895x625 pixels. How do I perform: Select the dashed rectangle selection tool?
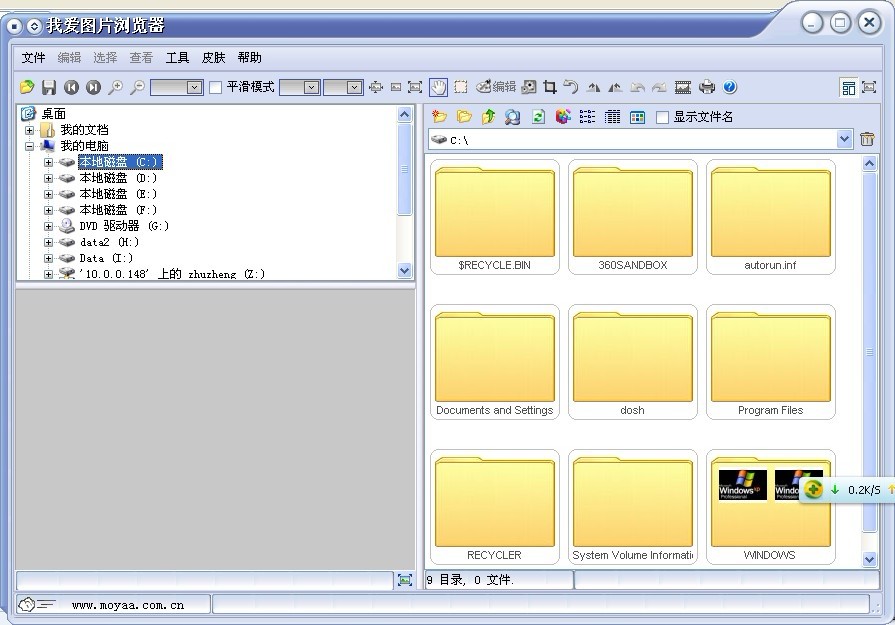(x=461, y=87)
